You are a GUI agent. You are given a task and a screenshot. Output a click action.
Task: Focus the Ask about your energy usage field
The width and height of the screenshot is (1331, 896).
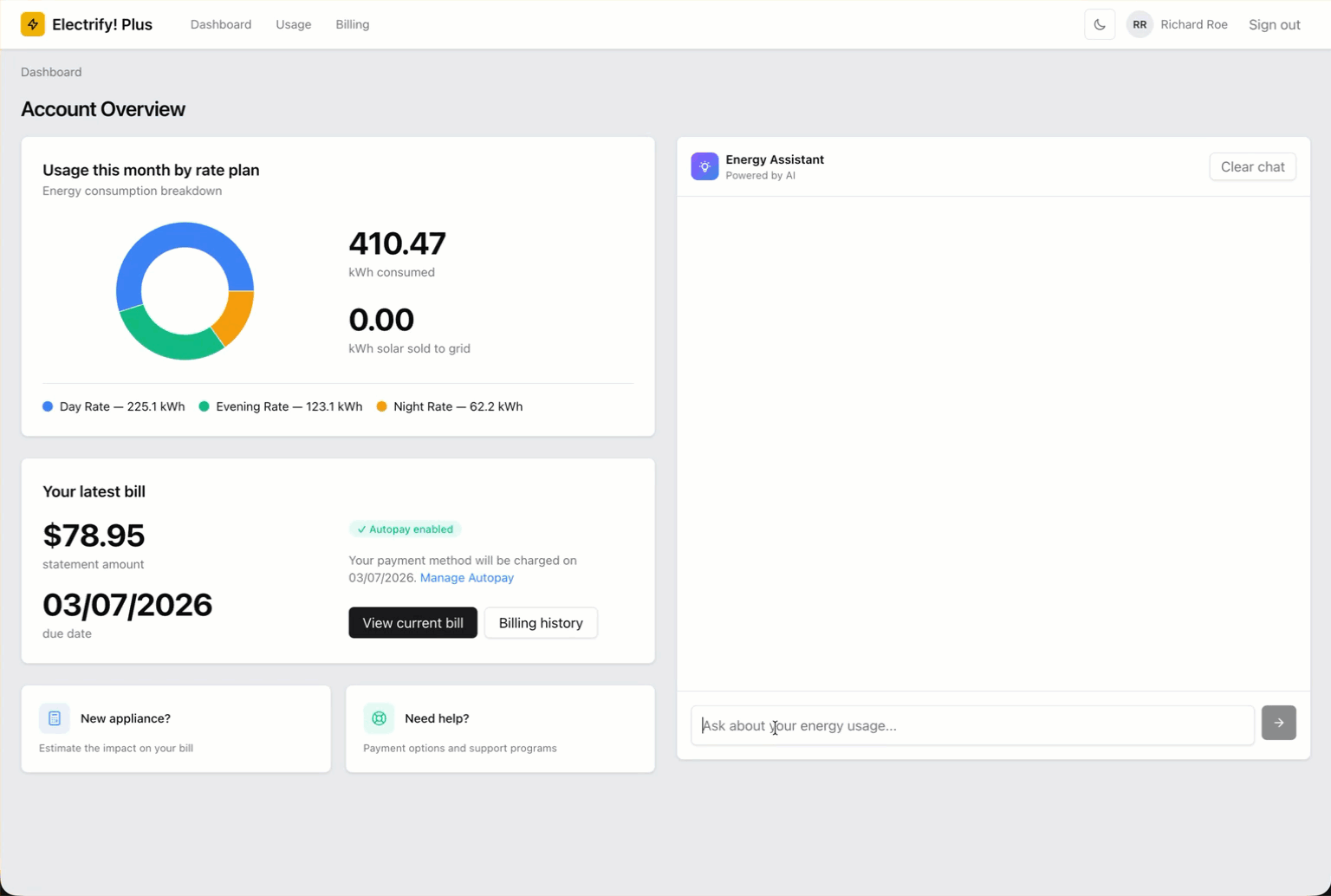pos(971,725)
